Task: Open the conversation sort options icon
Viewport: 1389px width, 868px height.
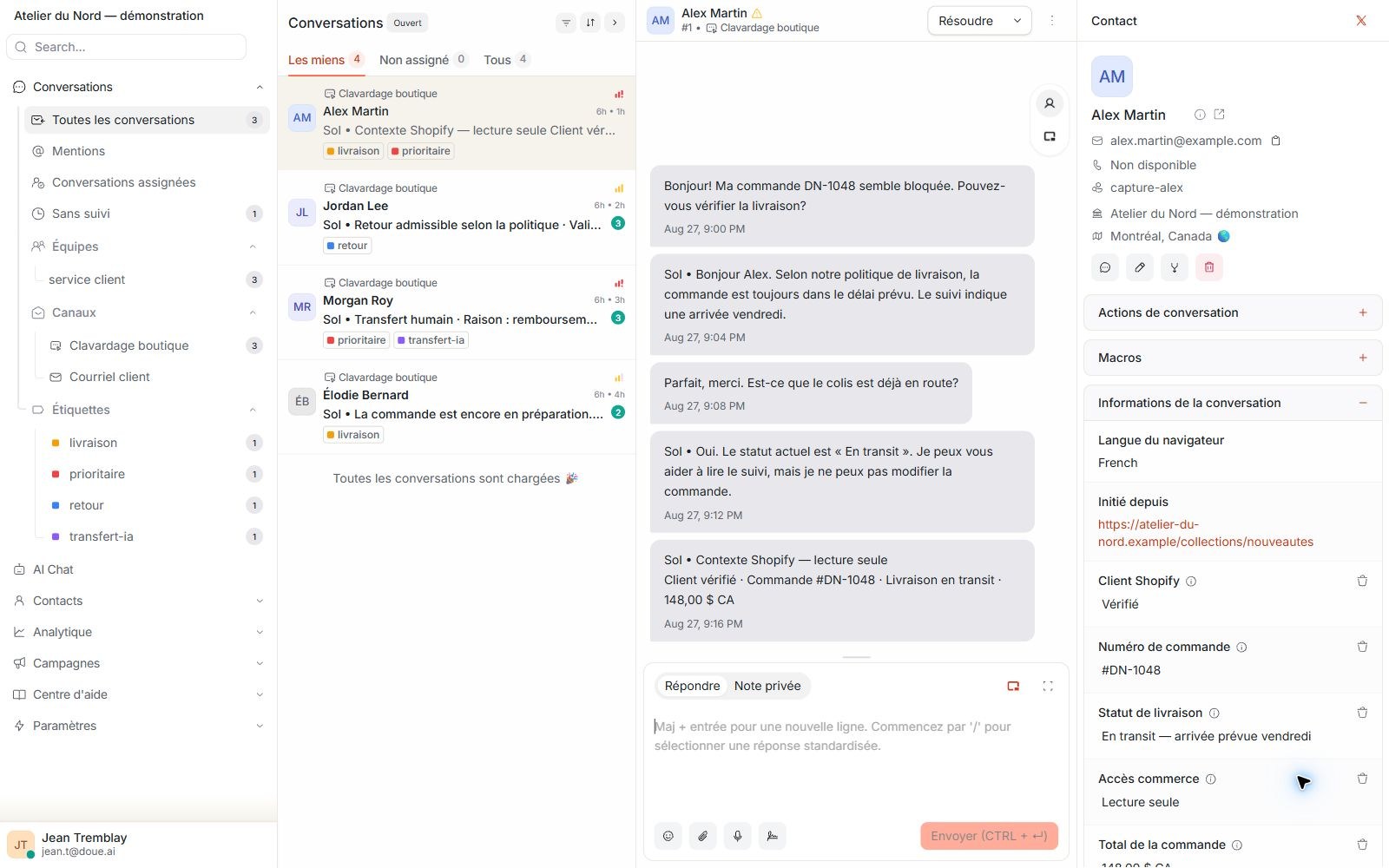Action: point(590,23)
